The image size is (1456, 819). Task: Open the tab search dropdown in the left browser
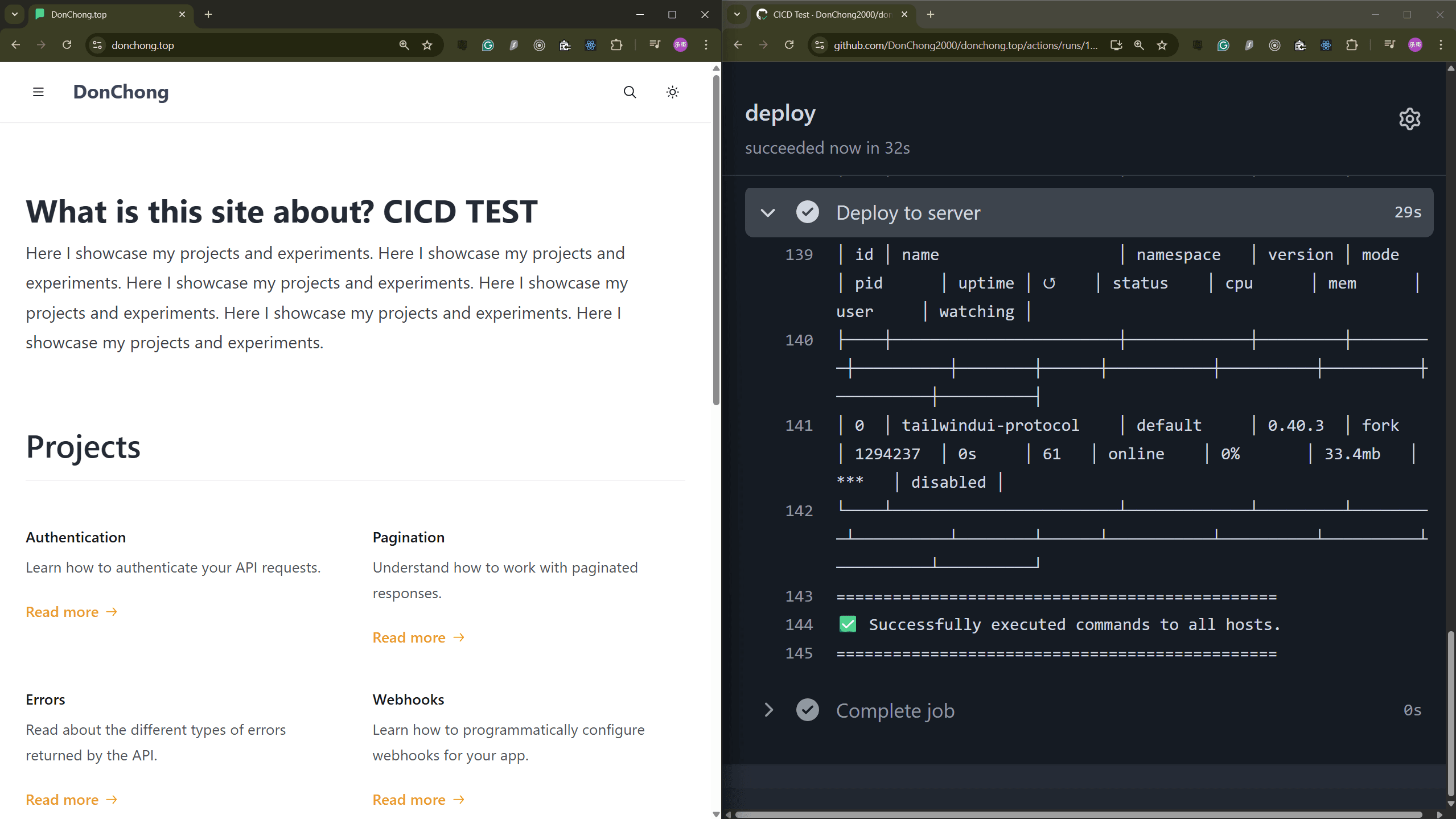[x=15, y=14]
